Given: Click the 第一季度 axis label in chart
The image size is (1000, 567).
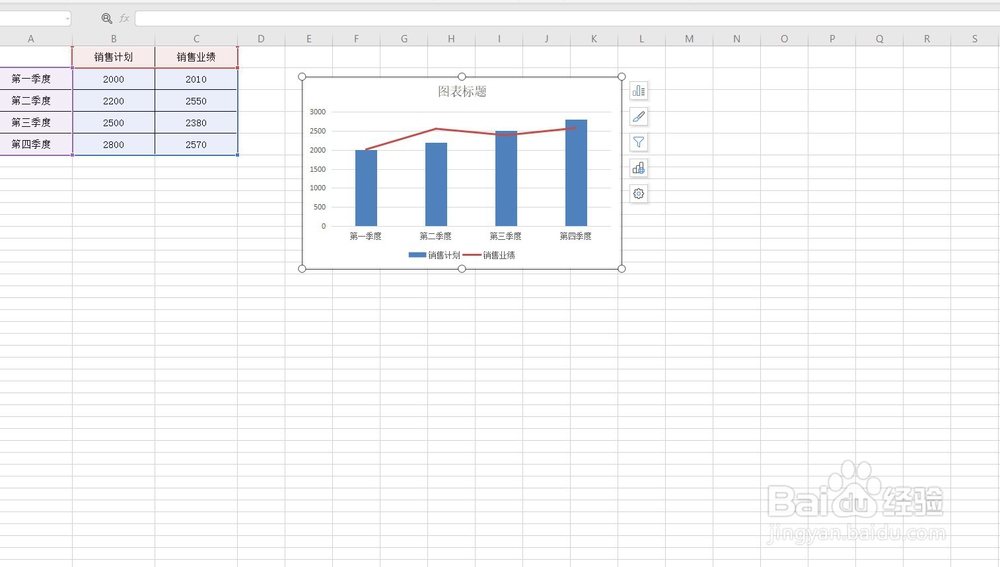Looking at the screenshot, I should (x=365, y=236).
